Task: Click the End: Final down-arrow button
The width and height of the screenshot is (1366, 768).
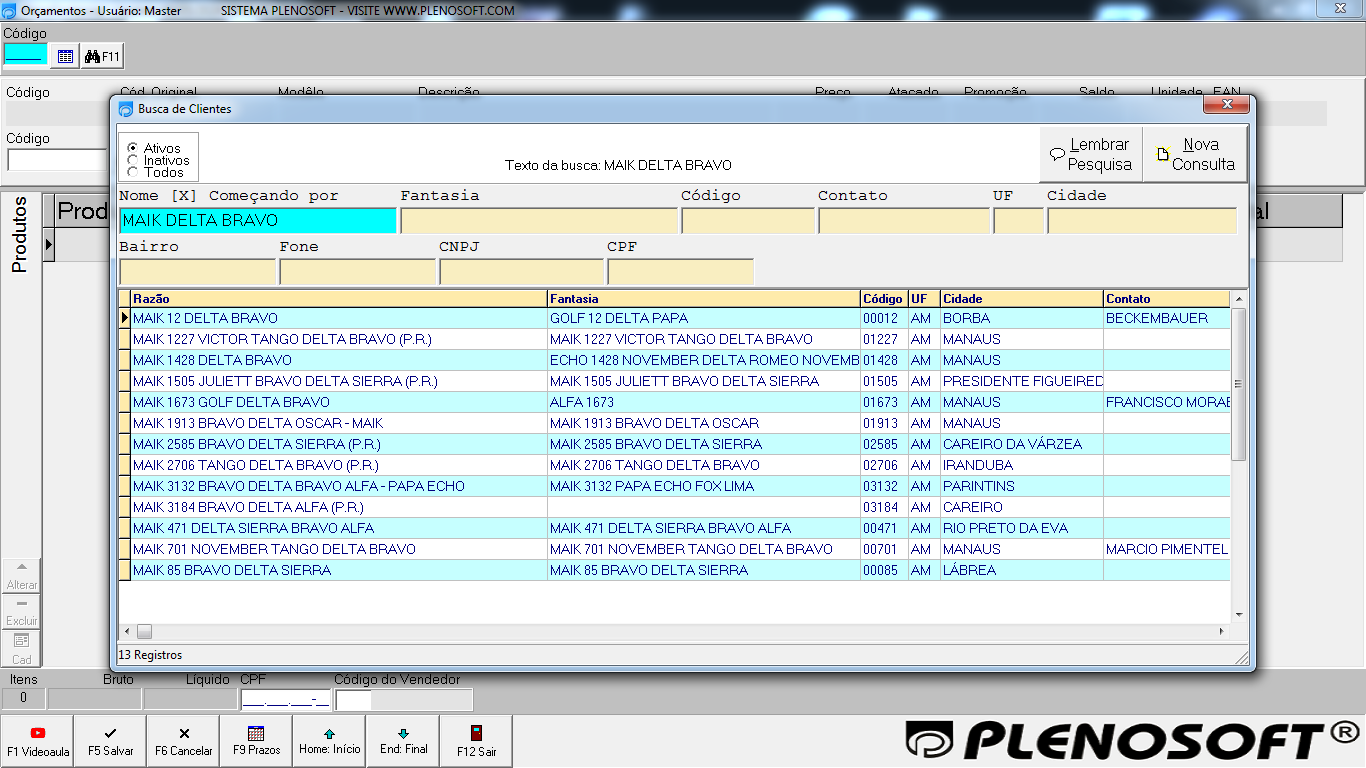Action: [403, 741]
